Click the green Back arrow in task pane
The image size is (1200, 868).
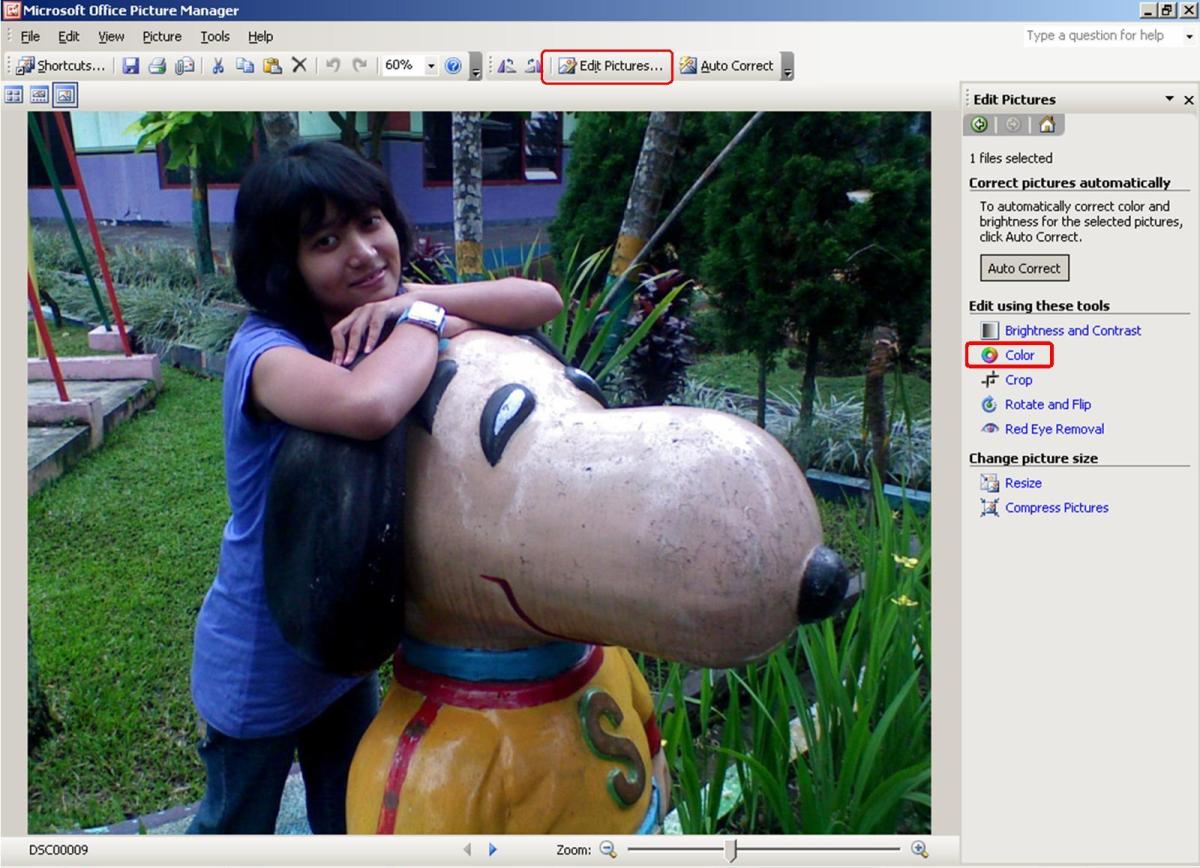tap(979, 124)
